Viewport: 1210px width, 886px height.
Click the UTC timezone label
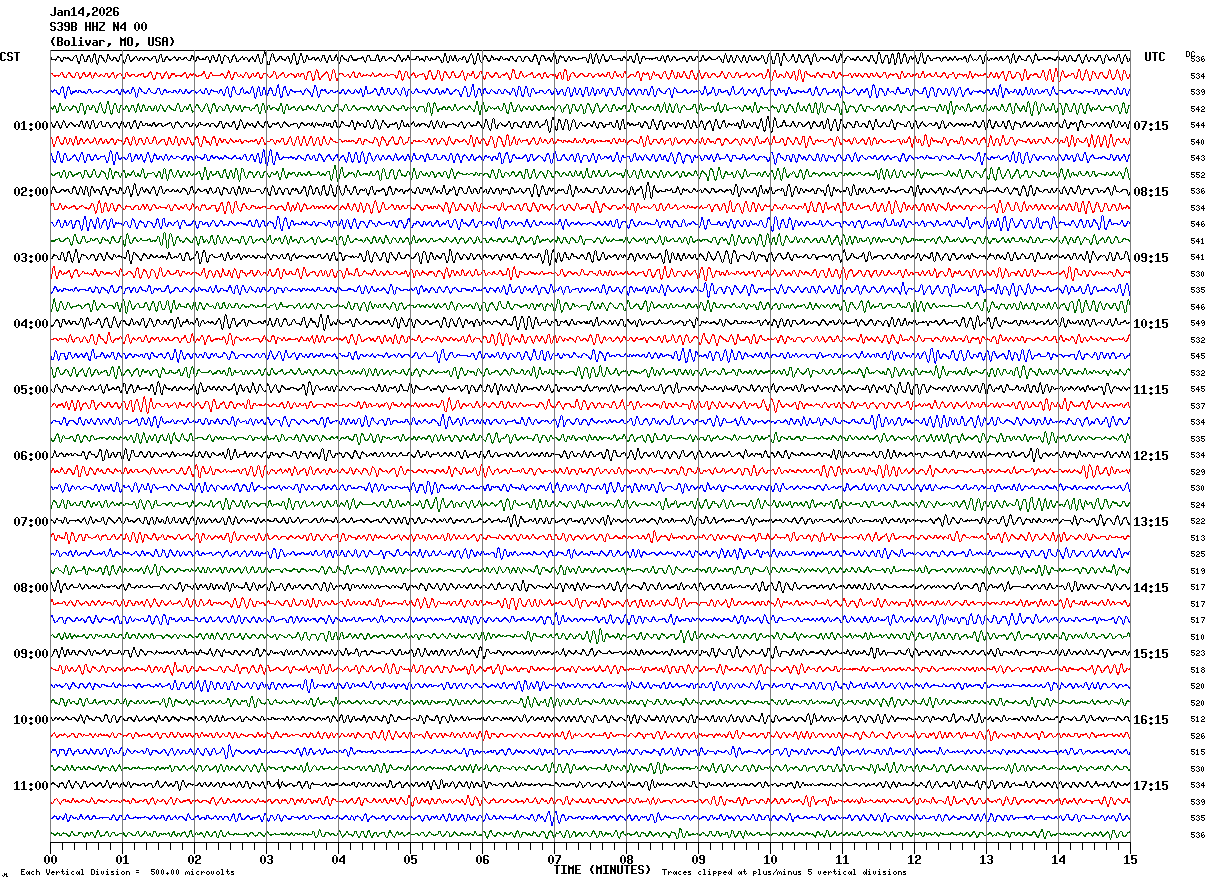pos(1155,57)
